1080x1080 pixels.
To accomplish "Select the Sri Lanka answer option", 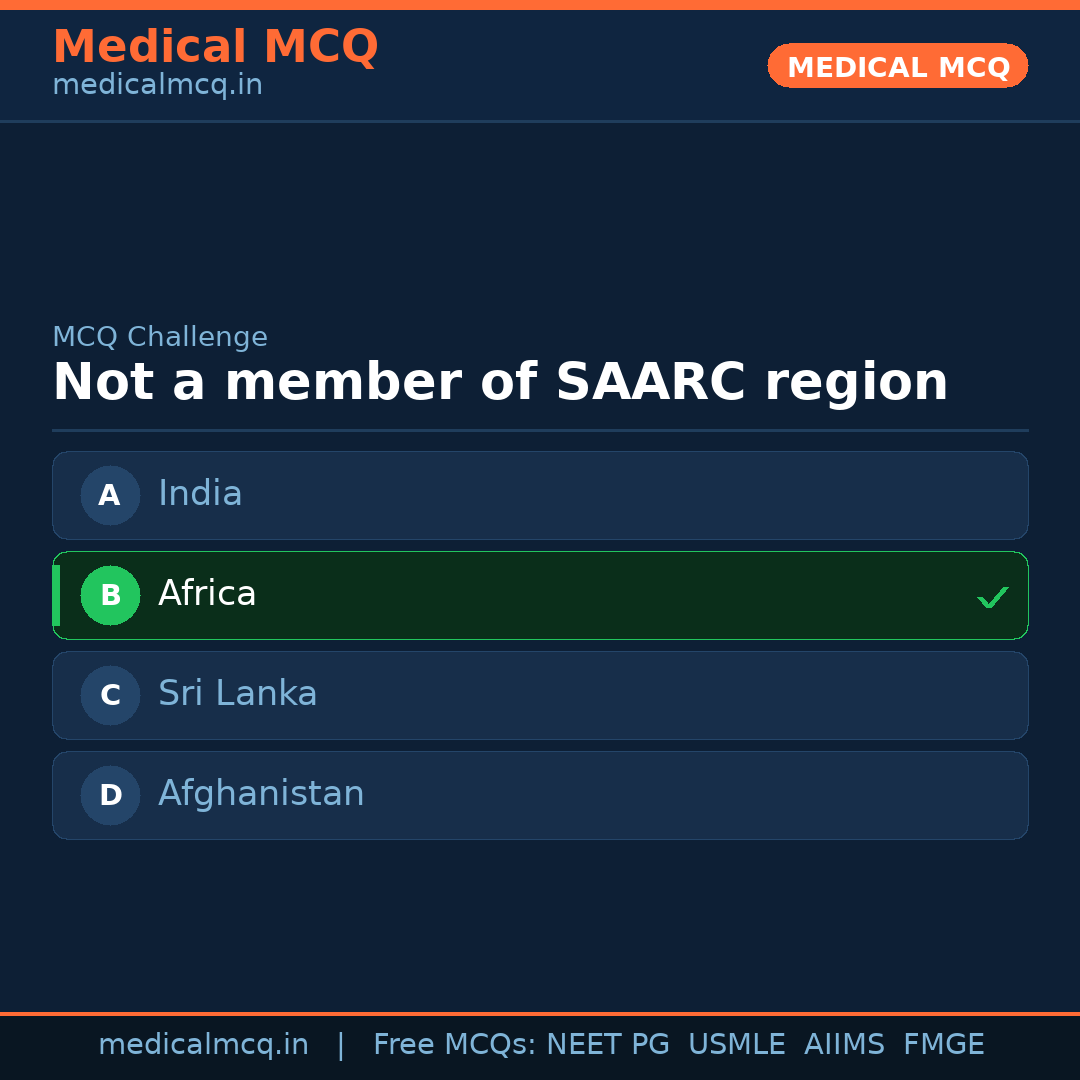I will tap(540, 695).
